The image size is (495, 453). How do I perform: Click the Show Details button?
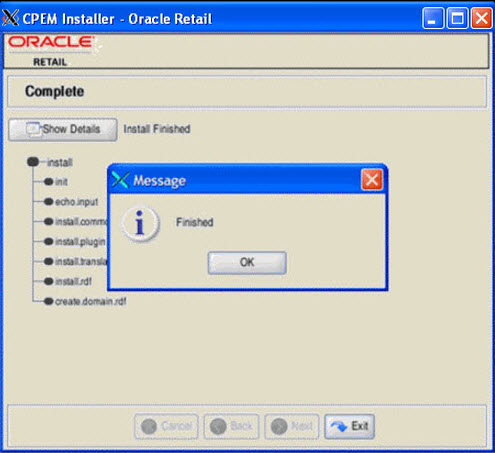coord(63,129)
